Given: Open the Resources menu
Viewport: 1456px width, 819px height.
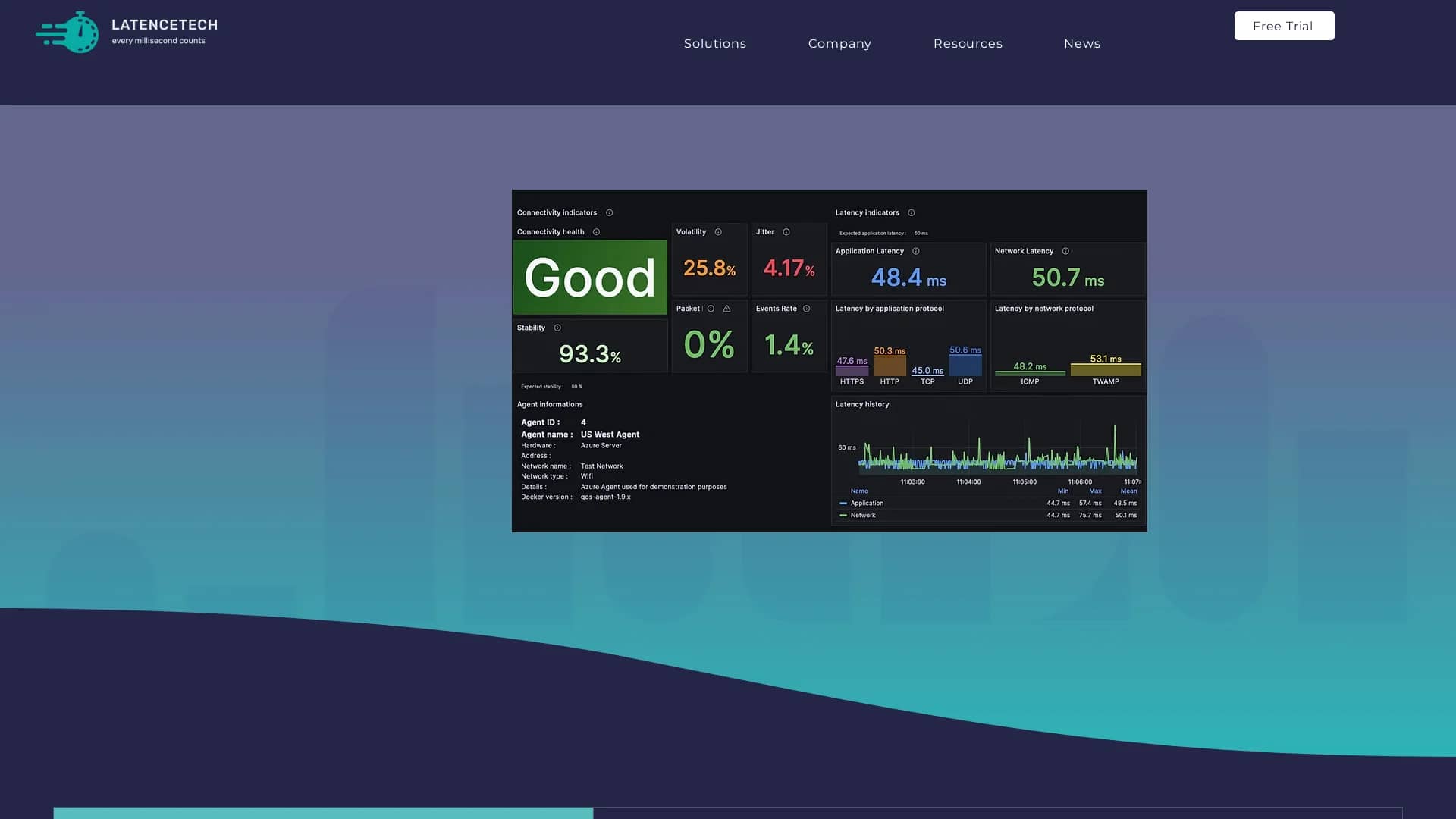Looking at the screenshot, I should point(968,44).
